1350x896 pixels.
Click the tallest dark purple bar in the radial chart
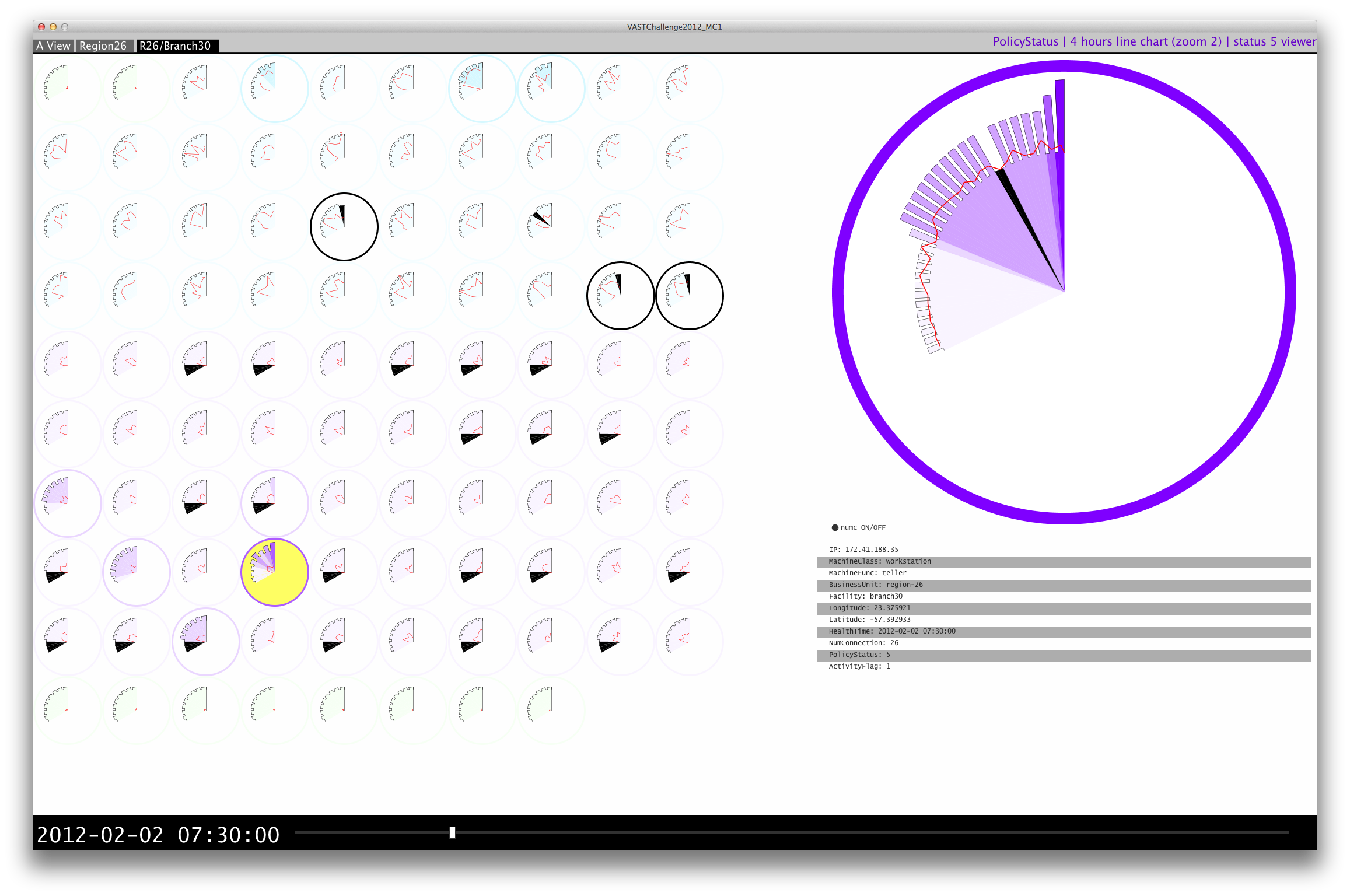pos(1060,116)
